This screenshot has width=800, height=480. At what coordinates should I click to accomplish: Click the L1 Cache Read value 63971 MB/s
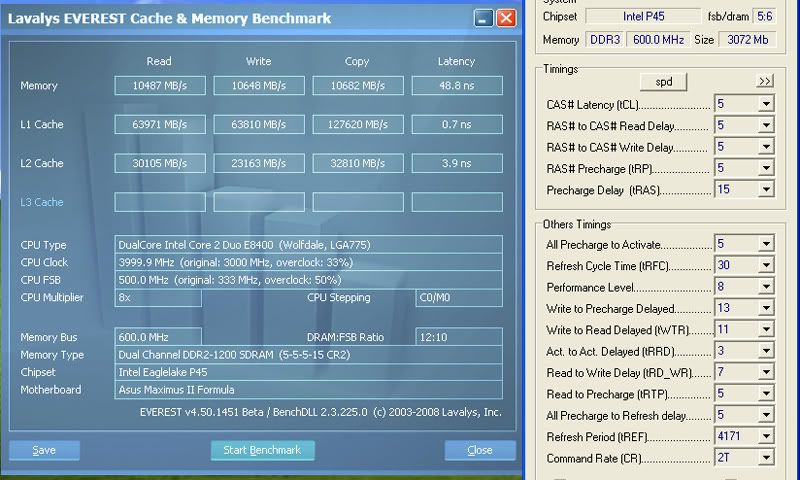tap(160, 124)
